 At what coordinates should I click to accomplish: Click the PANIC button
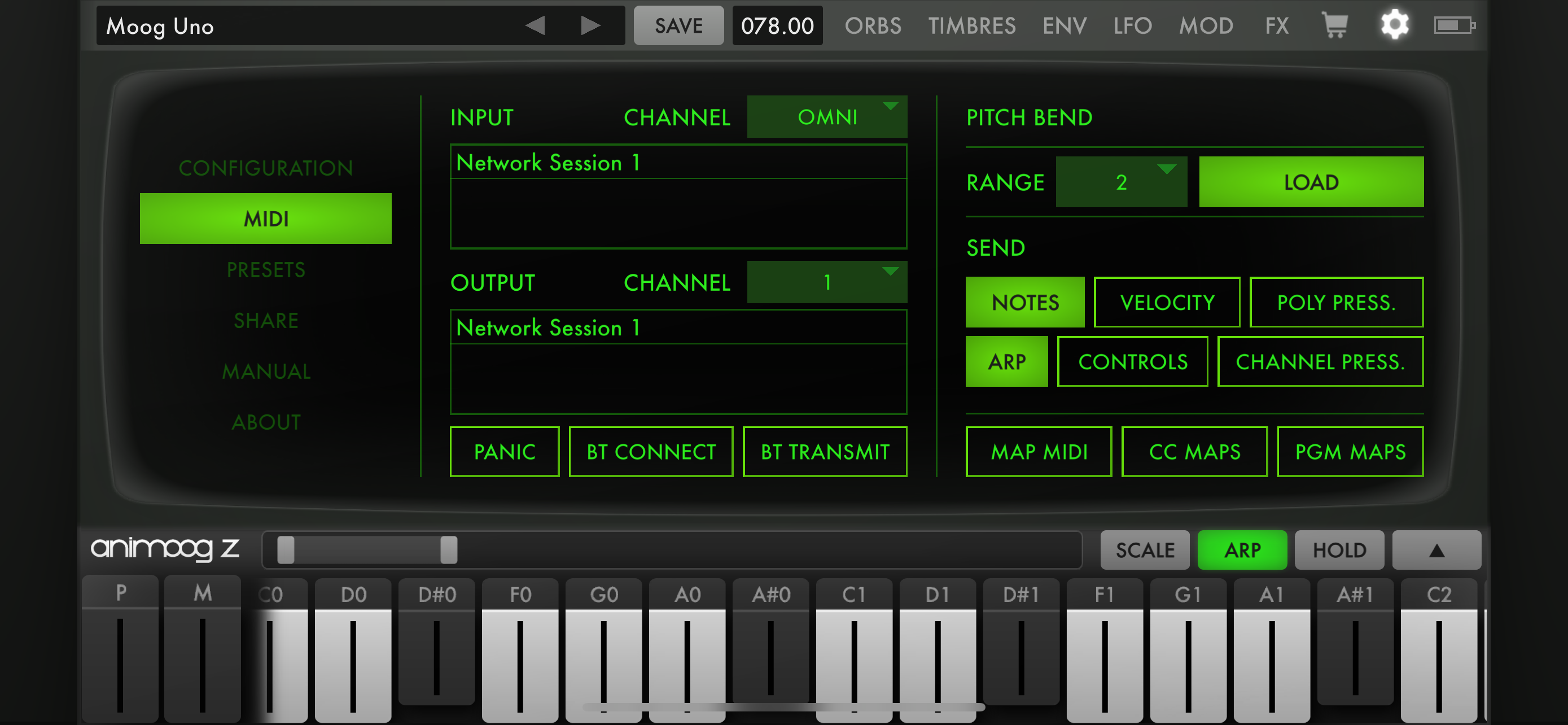click(505, 452)
